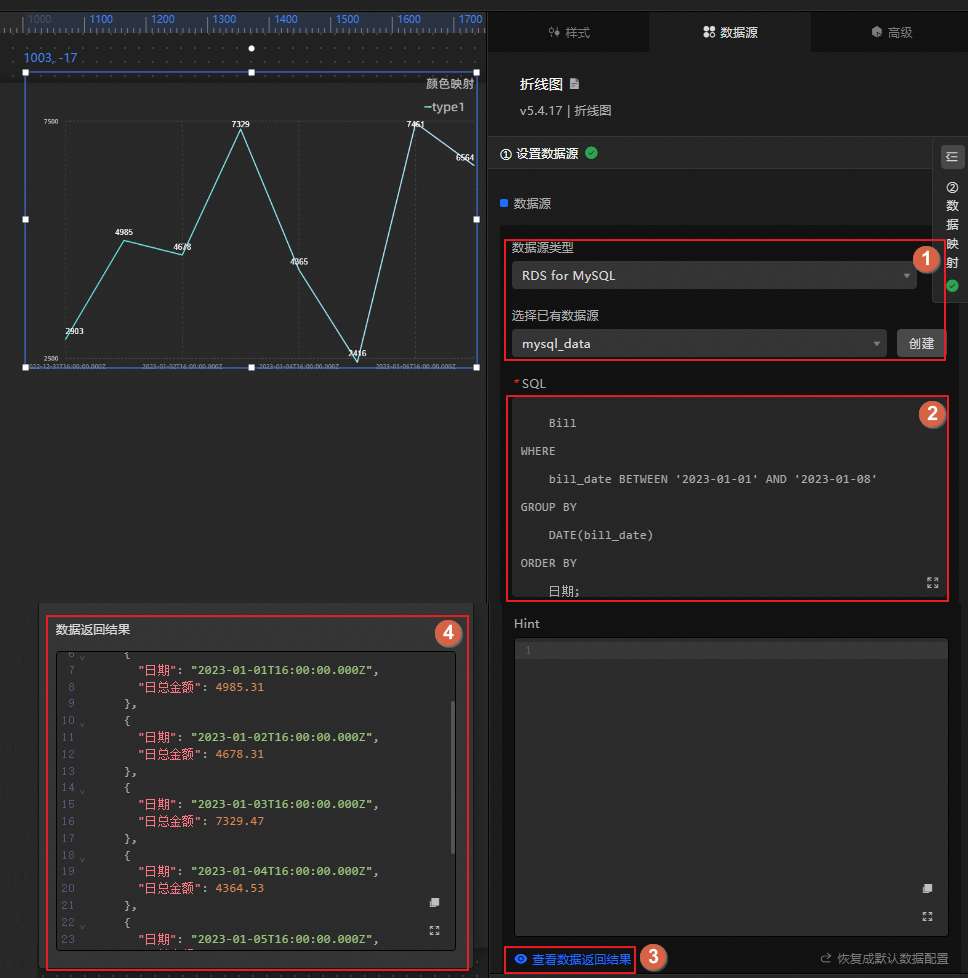Screen dimensions: 968x978
Task: Click the 4678.31 value in result JSON
Action: point(240,754)
